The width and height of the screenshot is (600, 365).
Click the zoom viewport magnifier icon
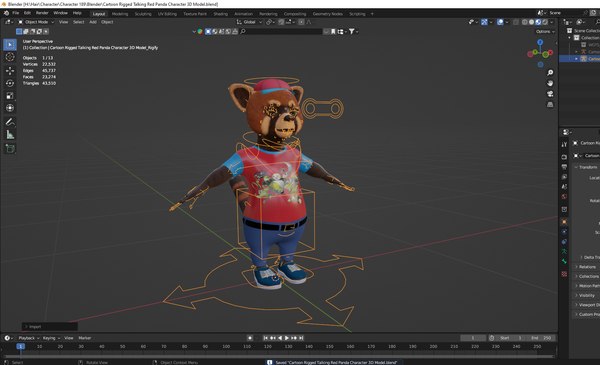coord(550,73)
